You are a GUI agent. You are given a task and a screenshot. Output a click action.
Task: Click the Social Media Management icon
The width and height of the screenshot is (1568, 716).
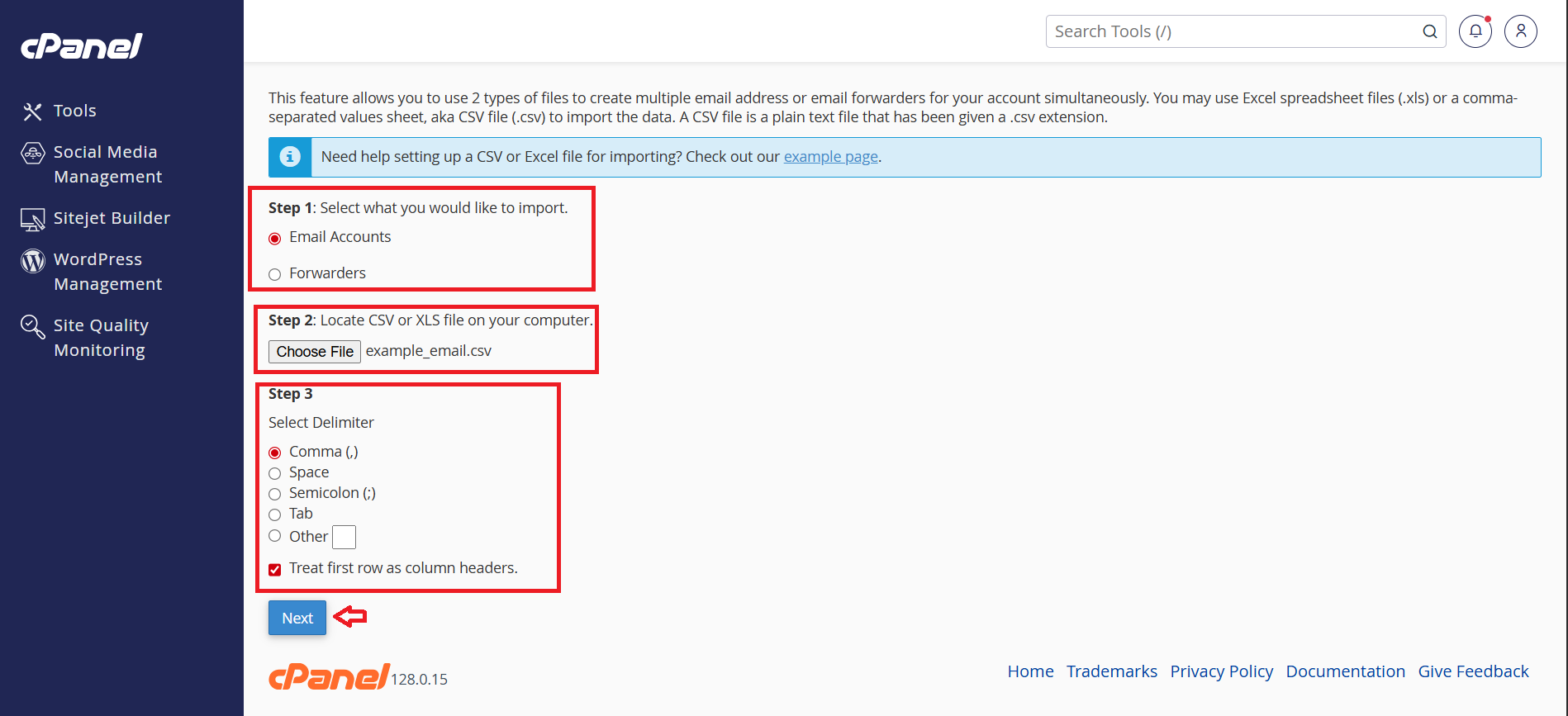[32, 153]
